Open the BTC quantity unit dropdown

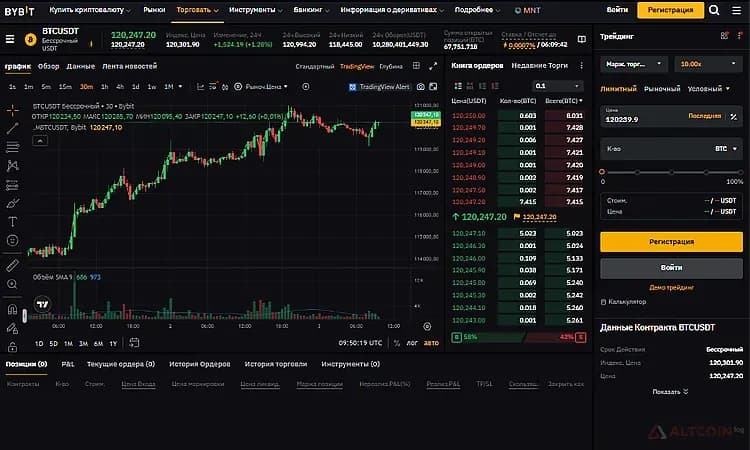(726, 149)
